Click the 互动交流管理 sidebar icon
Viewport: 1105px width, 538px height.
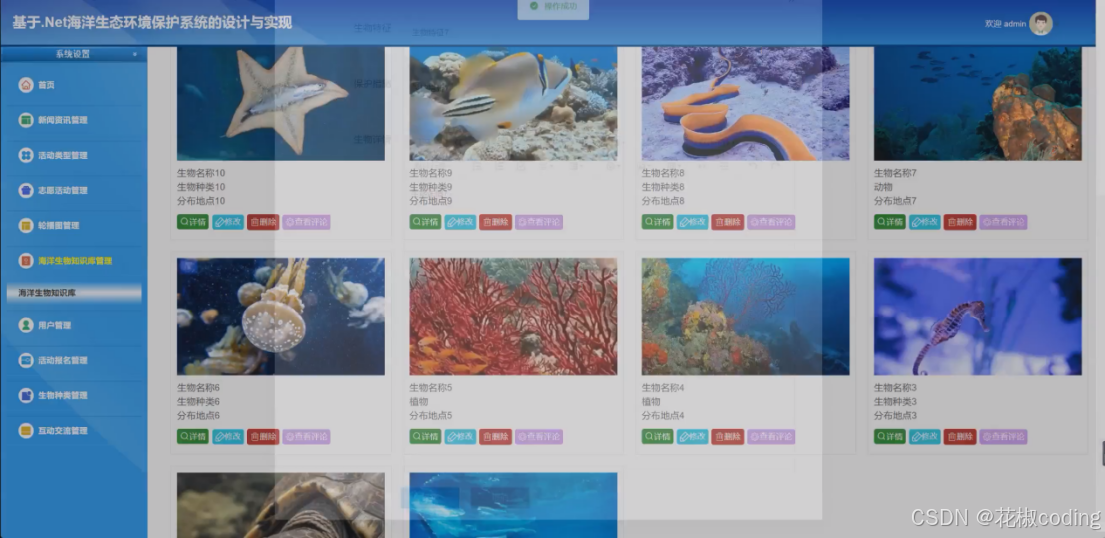[26, 431]
